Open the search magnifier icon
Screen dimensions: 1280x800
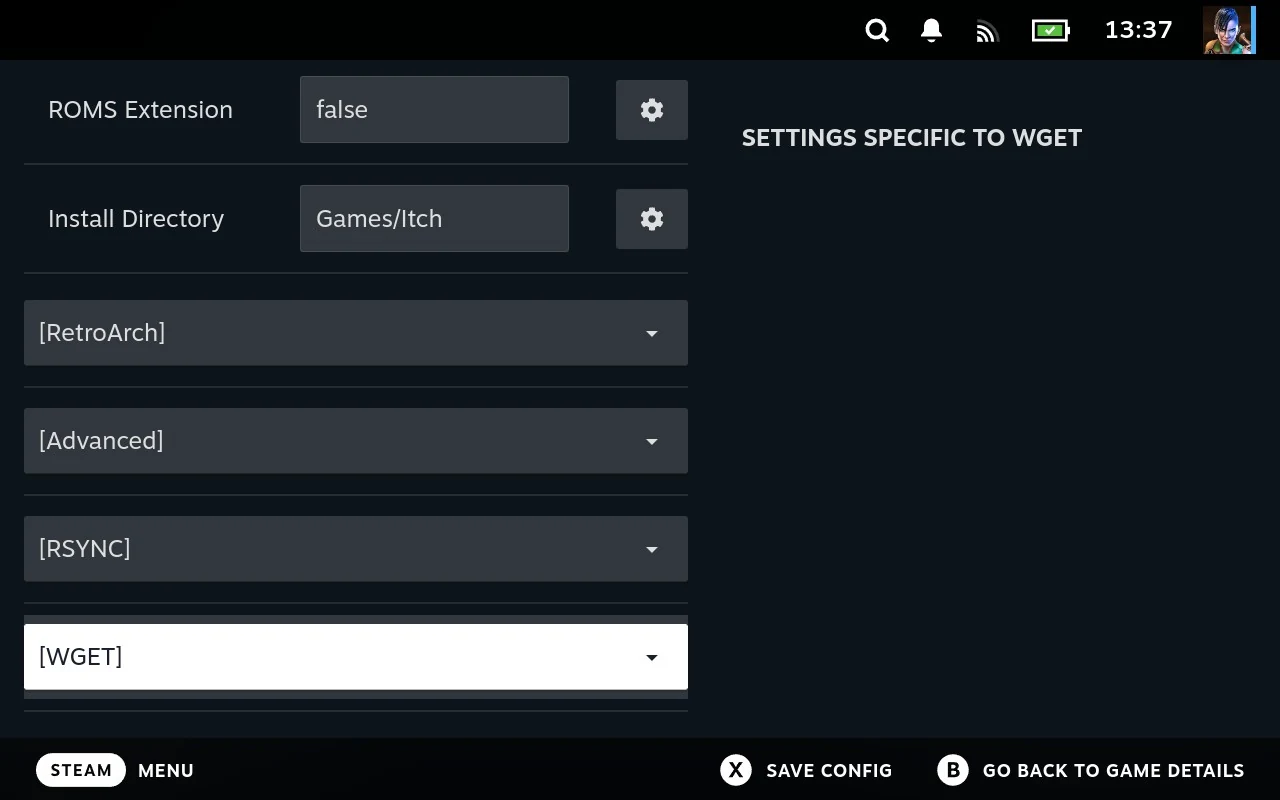[877, 30]
